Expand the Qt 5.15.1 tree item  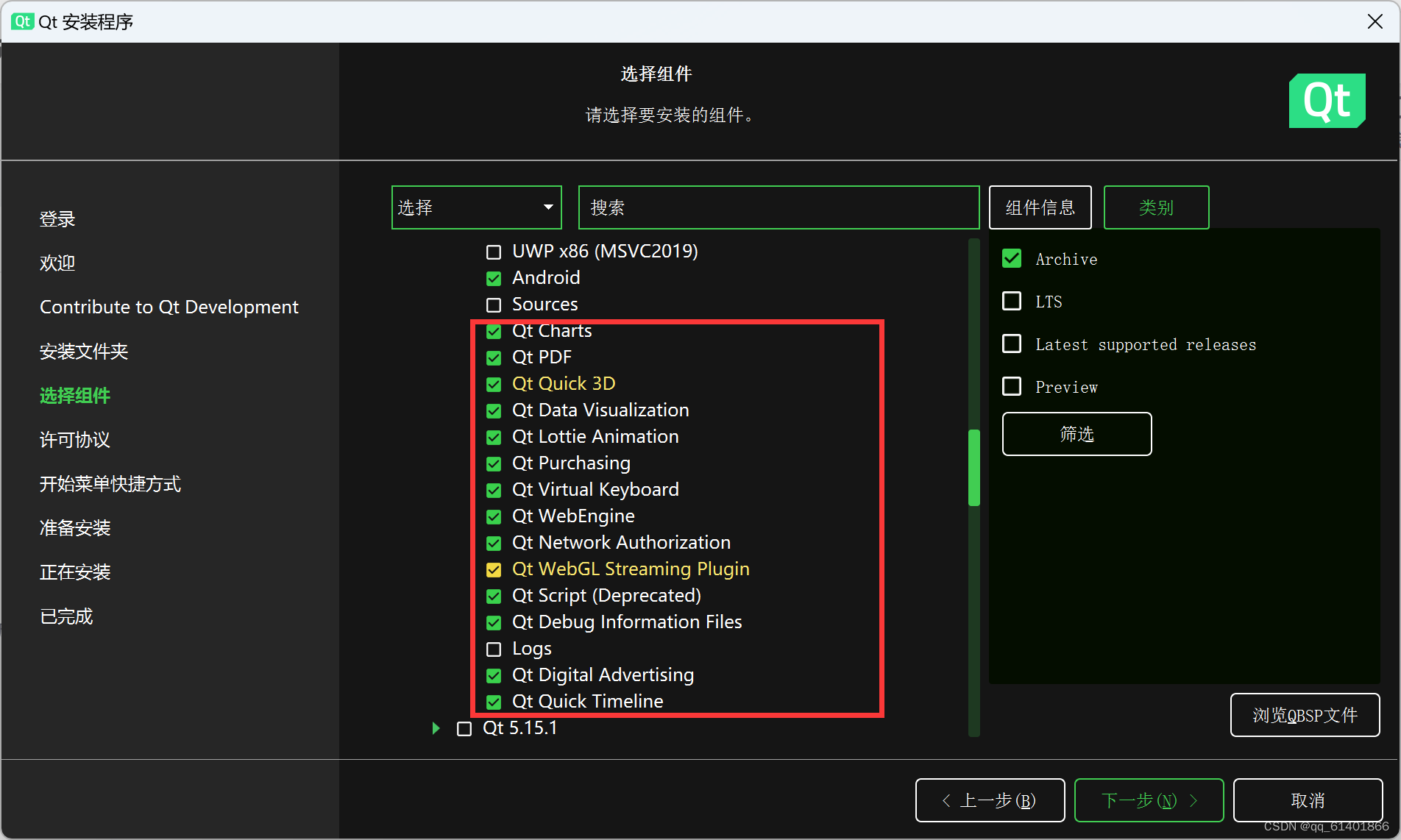[x=435, y=728]
